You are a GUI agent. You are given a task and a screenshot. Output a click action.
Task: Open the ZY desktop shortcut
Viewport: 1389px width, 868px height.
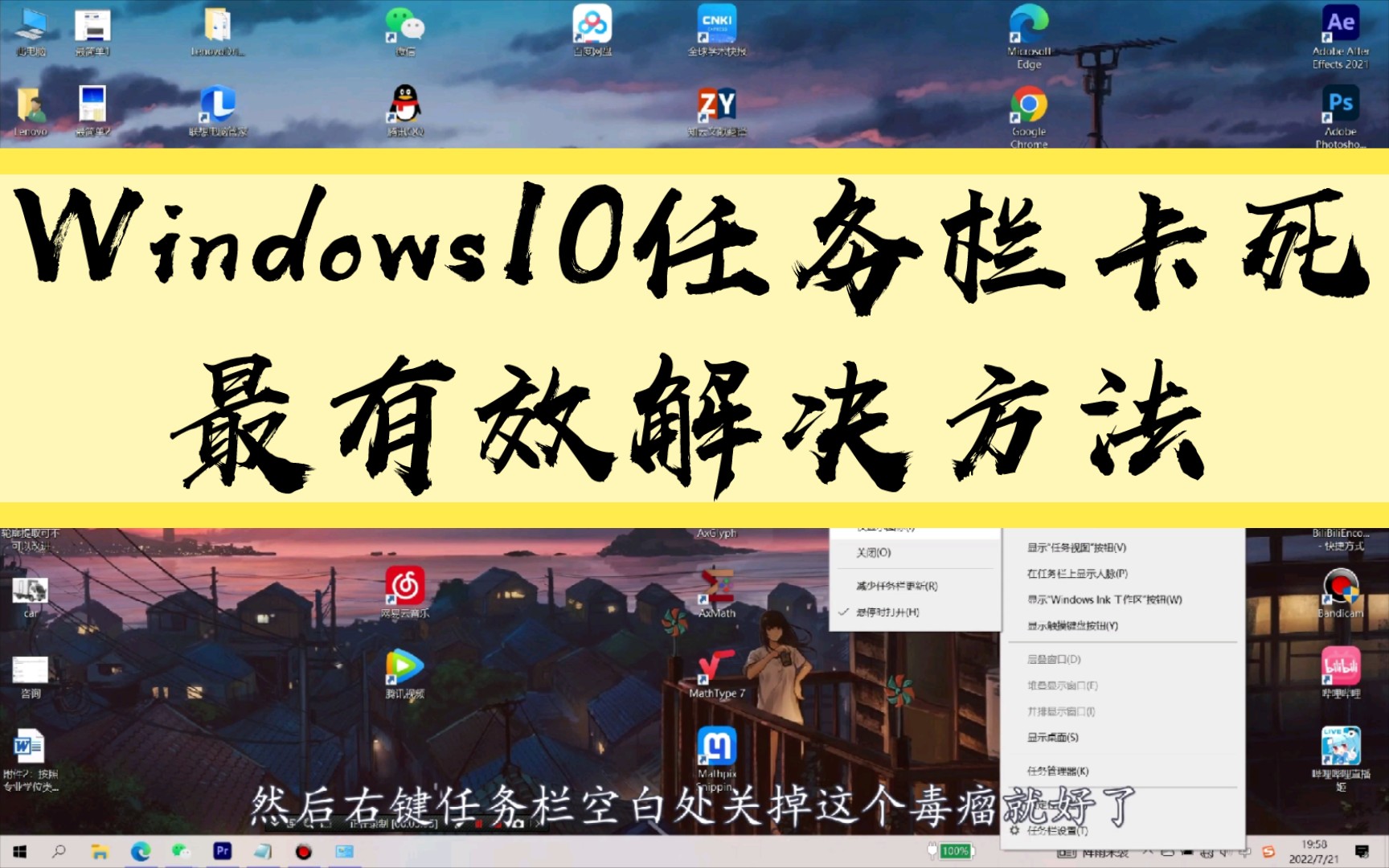[717, 111]
